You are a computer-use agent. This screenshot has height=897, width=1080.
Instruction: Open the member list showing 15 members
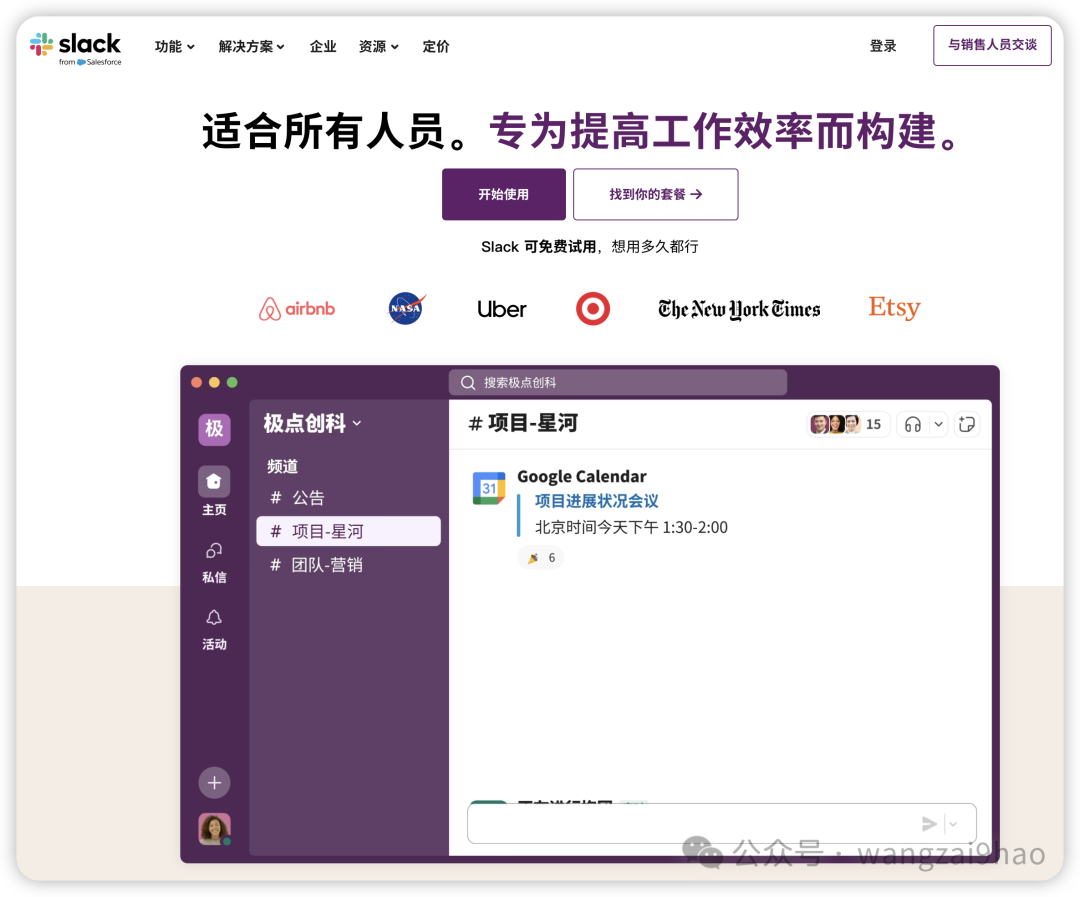coord(848,424)
